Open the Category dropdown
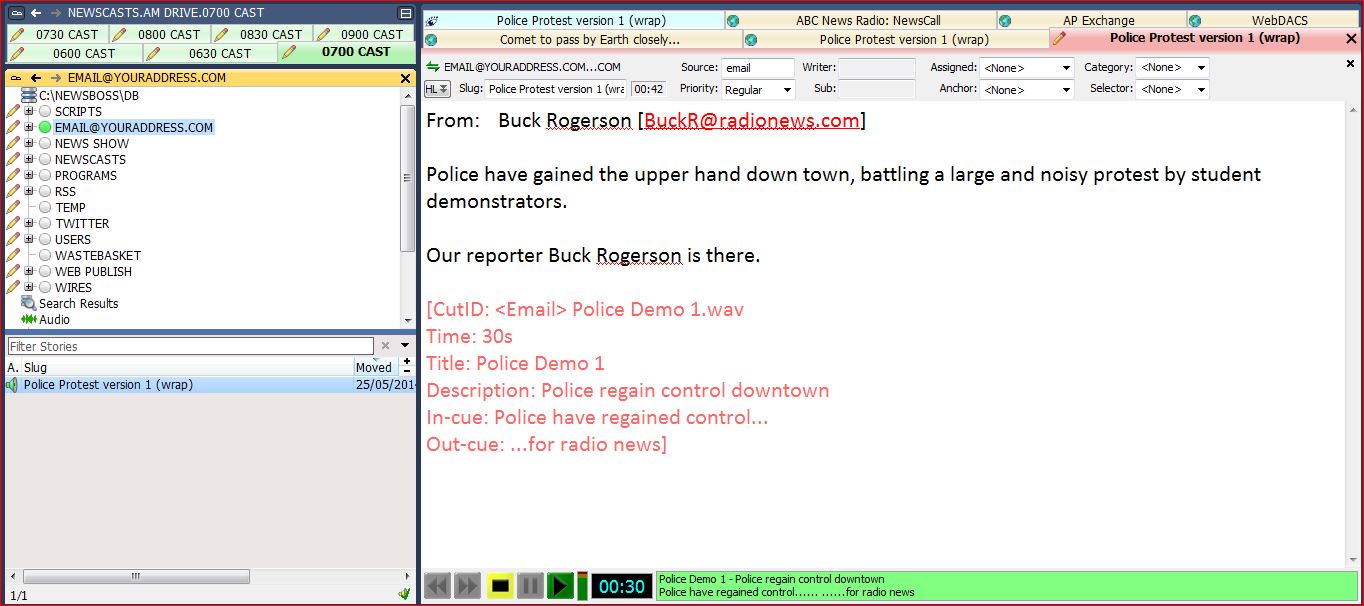 (x=1172, y=67)
